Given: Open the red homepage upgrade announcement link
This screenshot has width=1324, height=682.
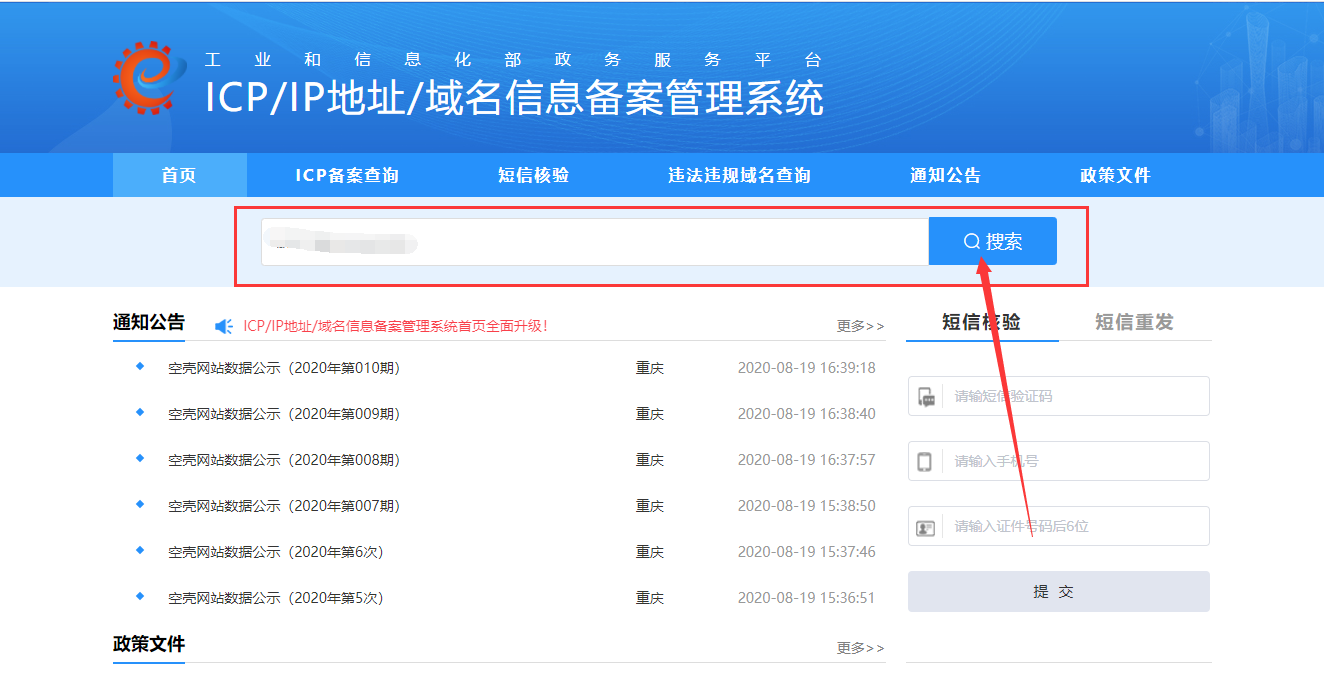Looking at the screenshot, I should (x=395, y=326).
